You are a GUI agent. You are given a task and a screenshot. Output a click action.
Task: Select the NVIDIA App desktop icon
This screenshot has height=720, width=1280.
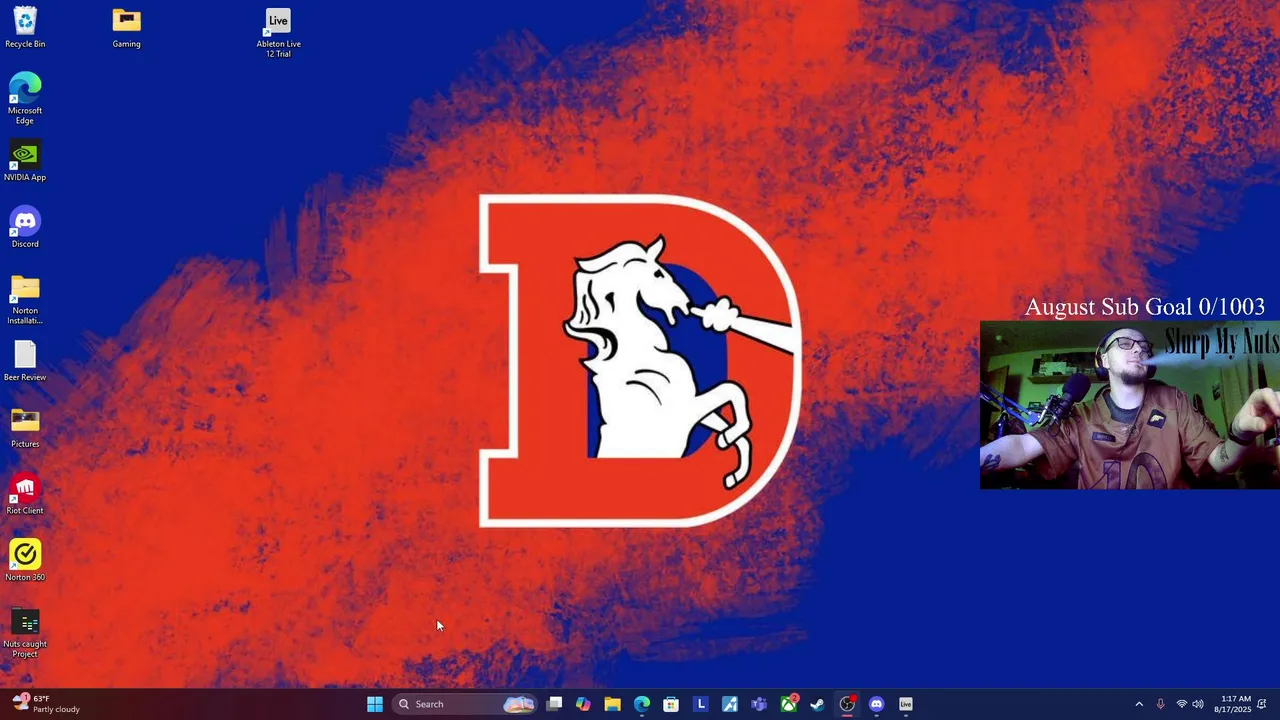25,161
